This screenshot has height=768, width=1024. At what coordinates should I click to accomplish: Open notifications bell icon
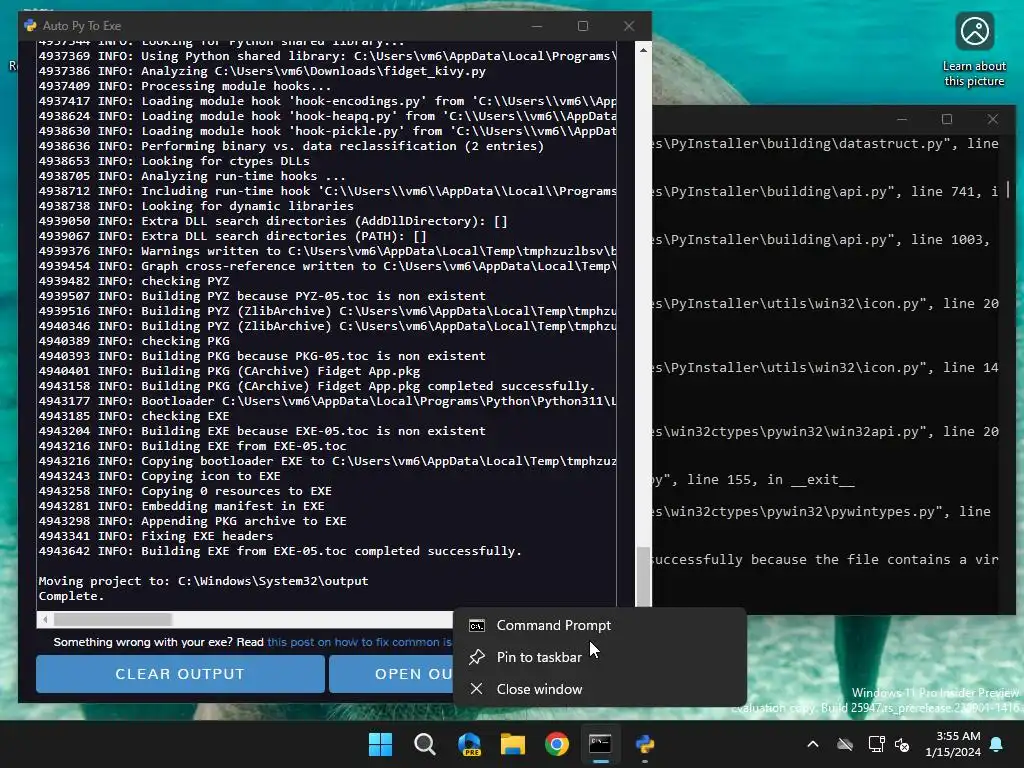997,744
